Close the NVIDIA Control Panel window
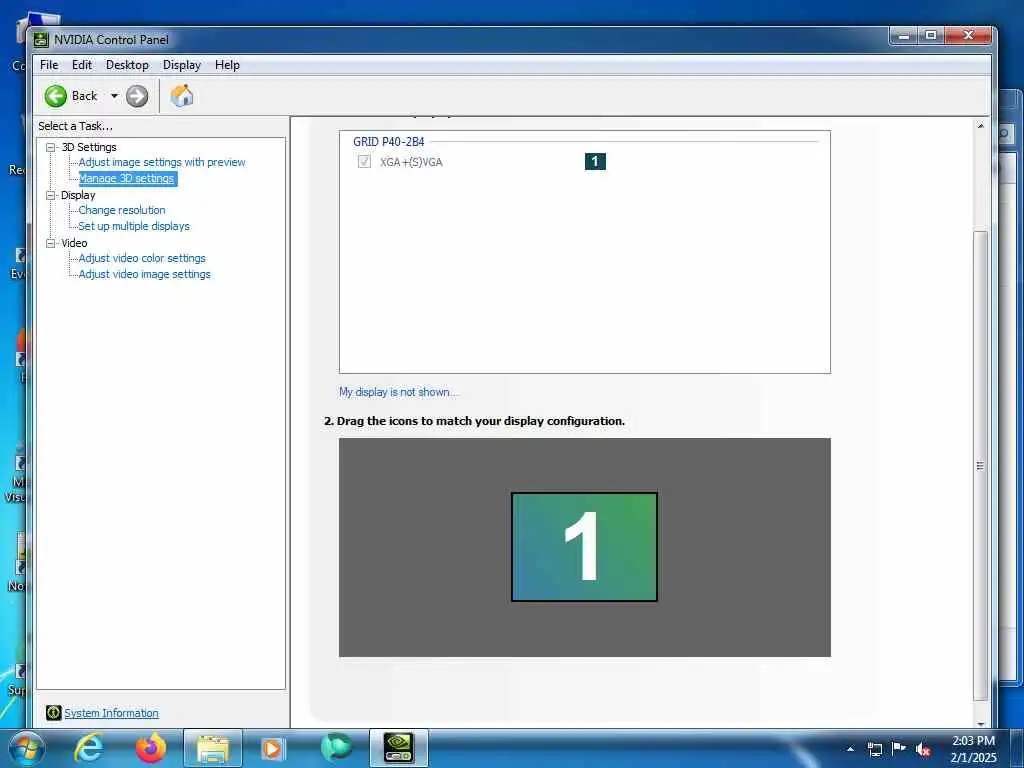The height and width of the screenshot is (768, 1024). [x=968, y=35]
